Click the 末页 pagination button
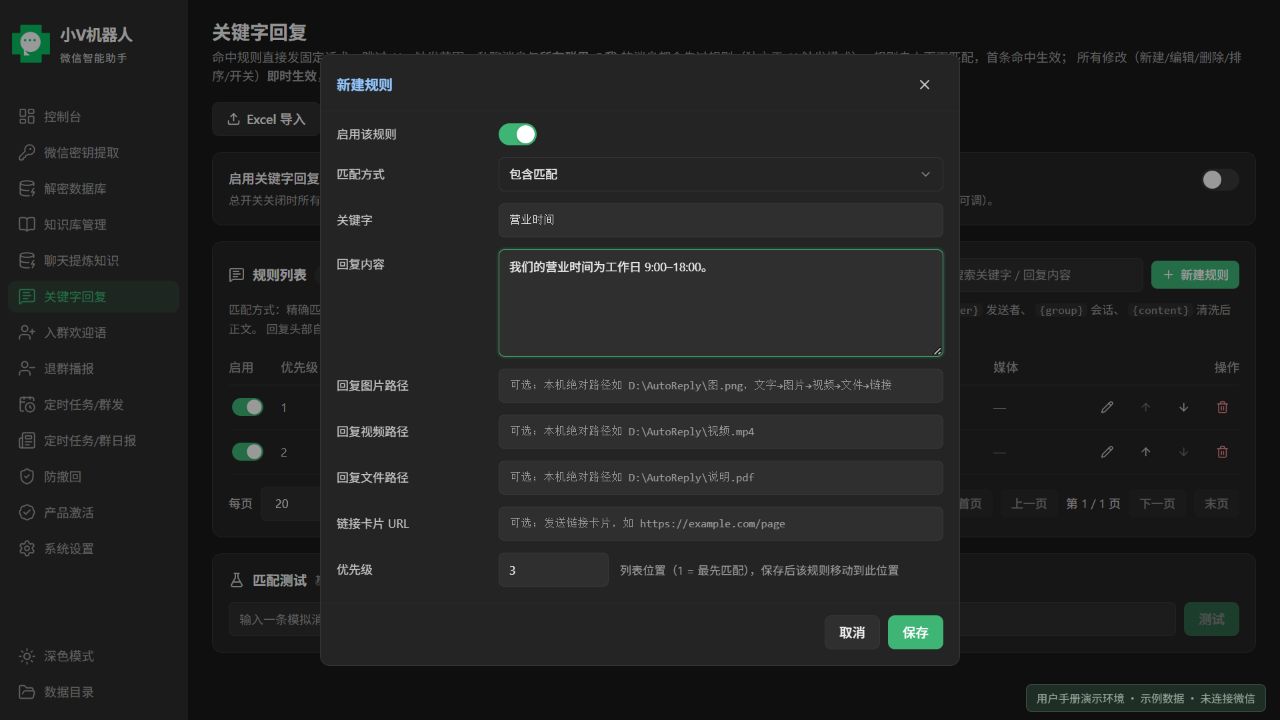Screen dimensions: 1280x720 (x=1216, y=504)
